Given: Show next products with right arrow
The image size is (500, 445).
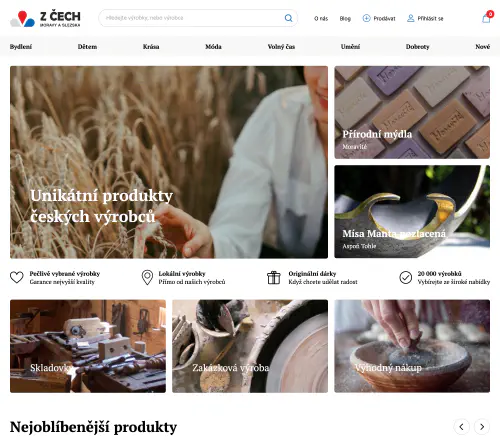Looking at the screenshot, I should pos(482,427).
